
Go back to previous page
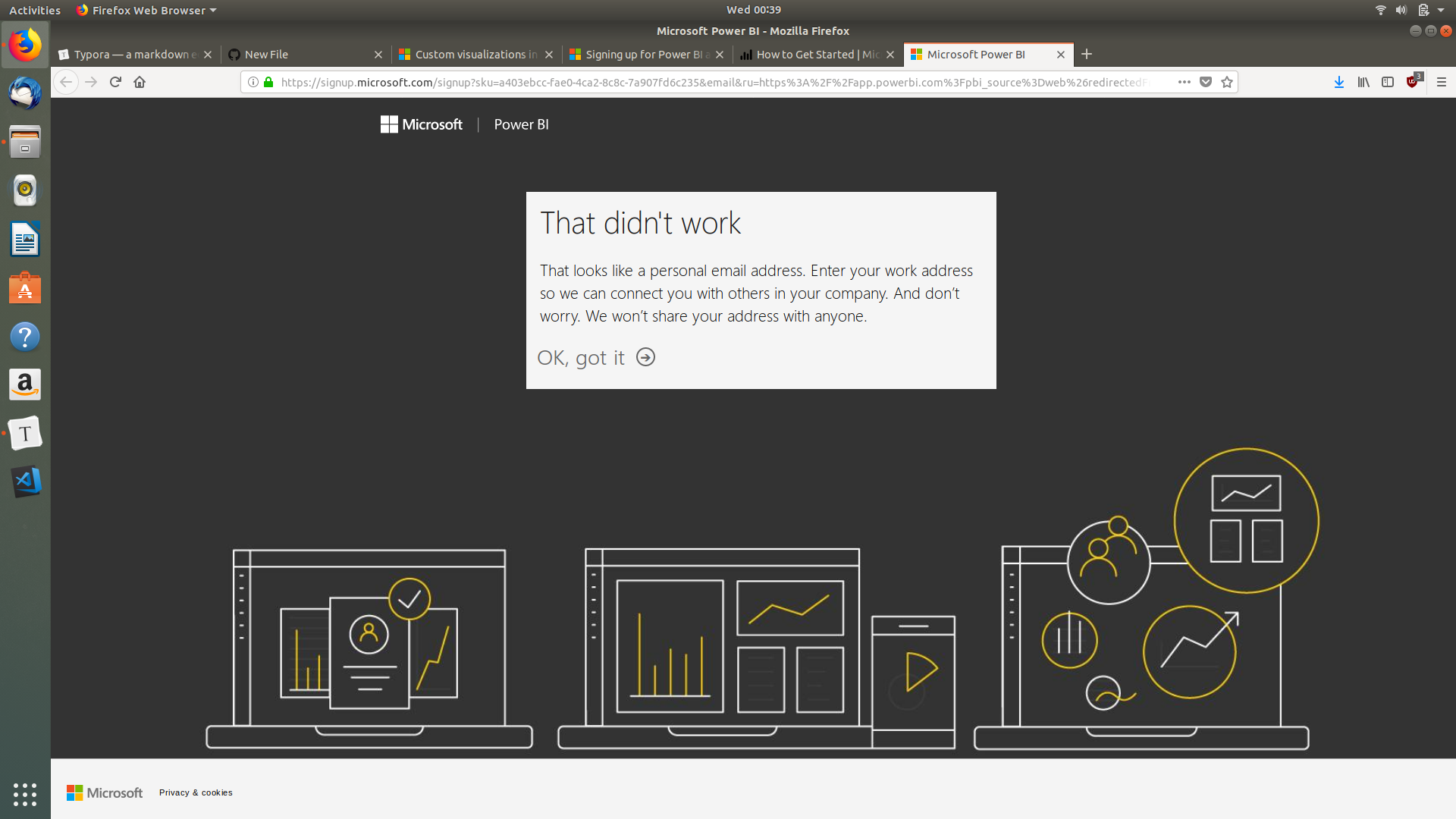66,82
